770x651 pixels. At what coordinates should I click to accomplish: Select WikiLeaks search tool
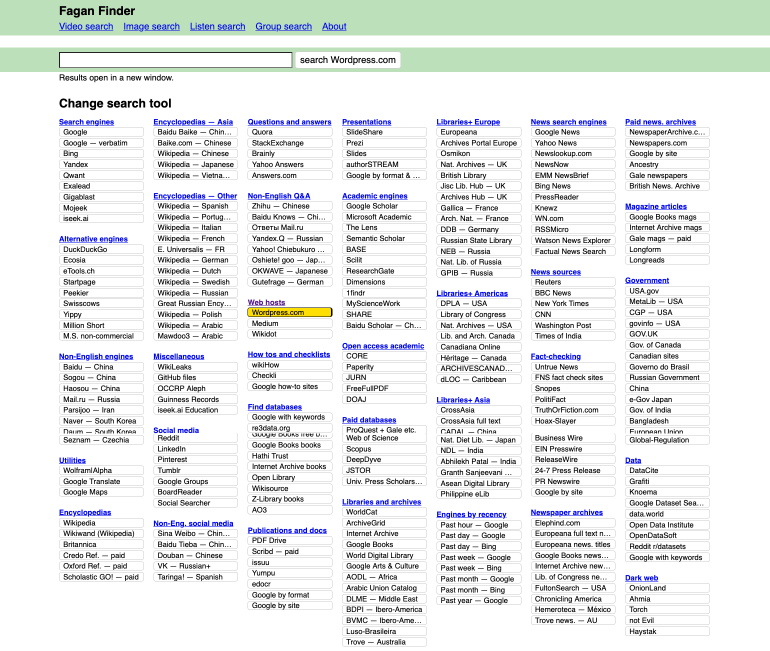[195, 367]
